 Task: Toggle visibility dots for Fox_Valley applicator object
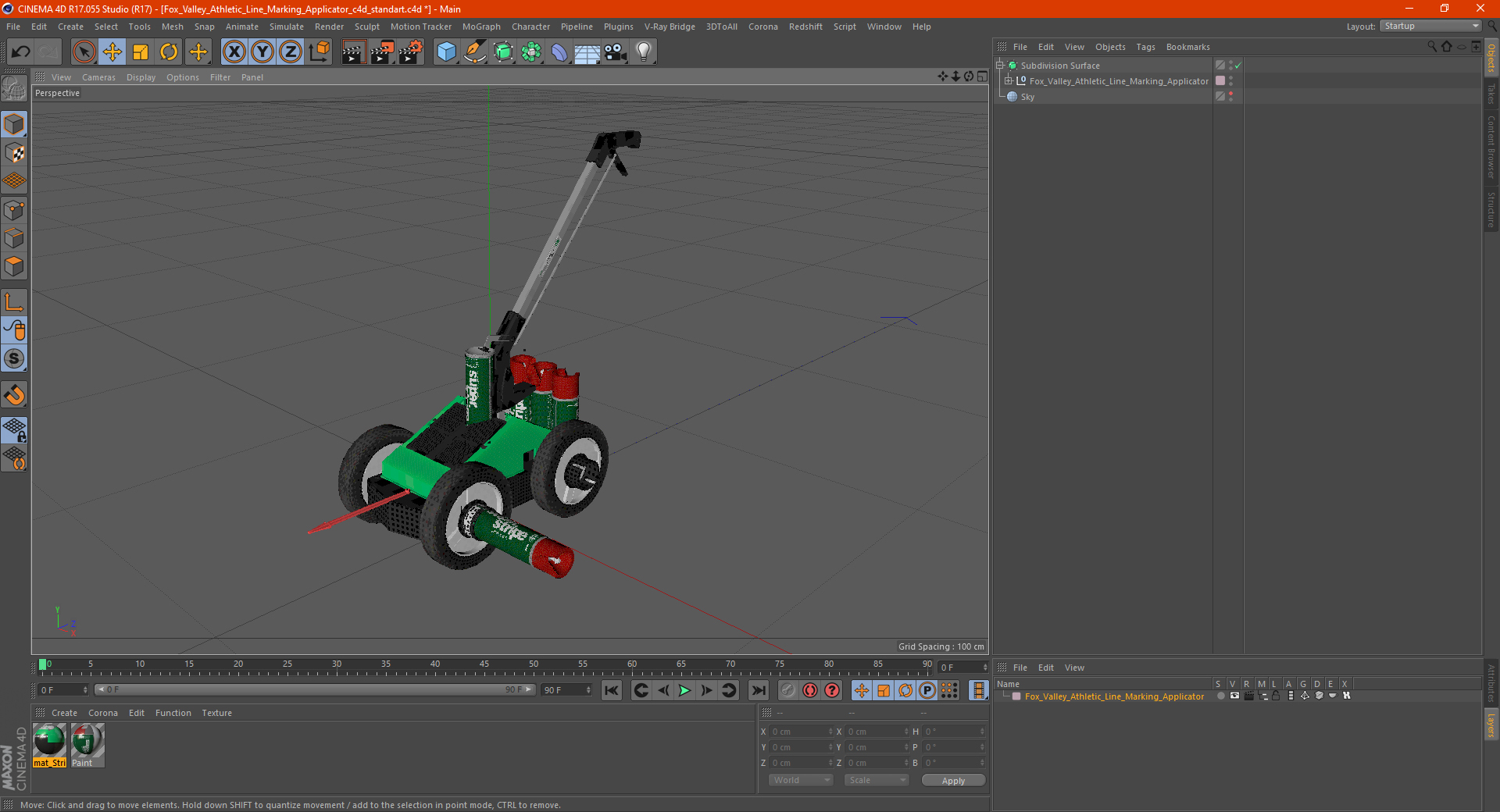[1230, 80]
